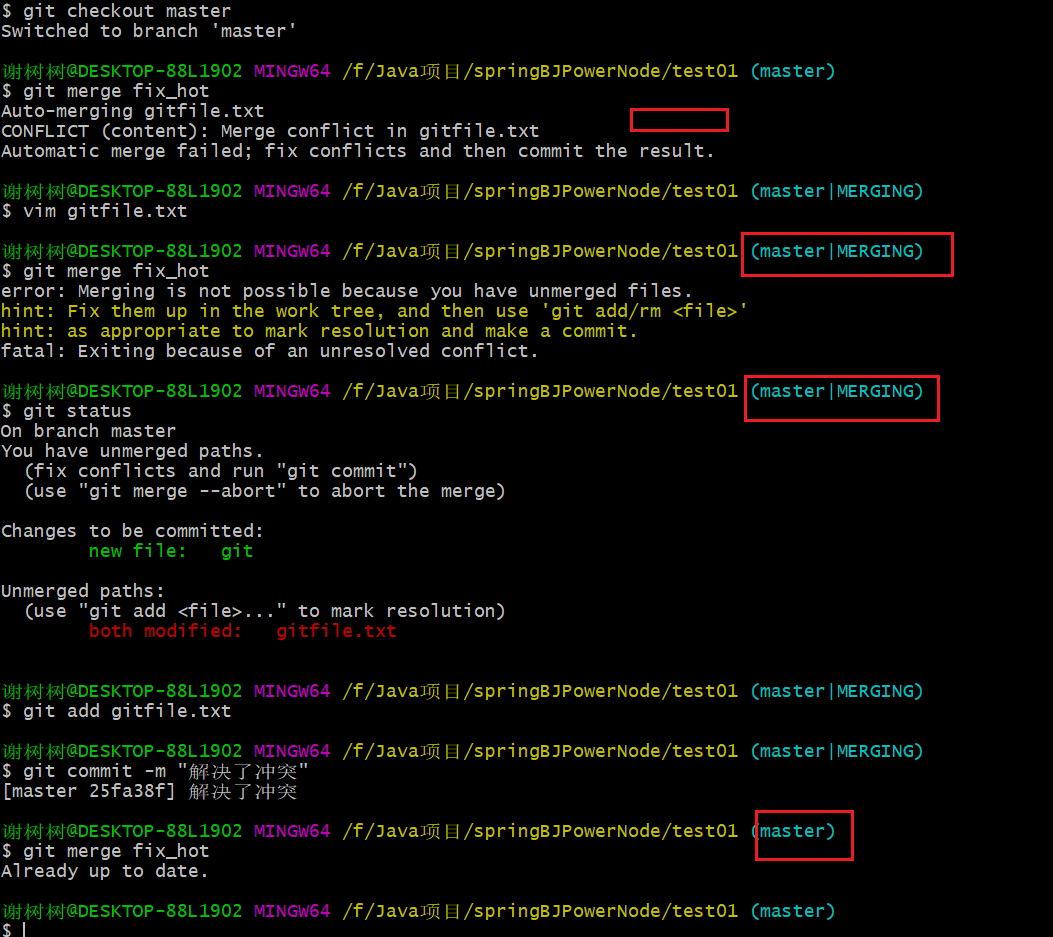Click the prompt line directly above 'vim gitfile.txt'

(463, 191)
